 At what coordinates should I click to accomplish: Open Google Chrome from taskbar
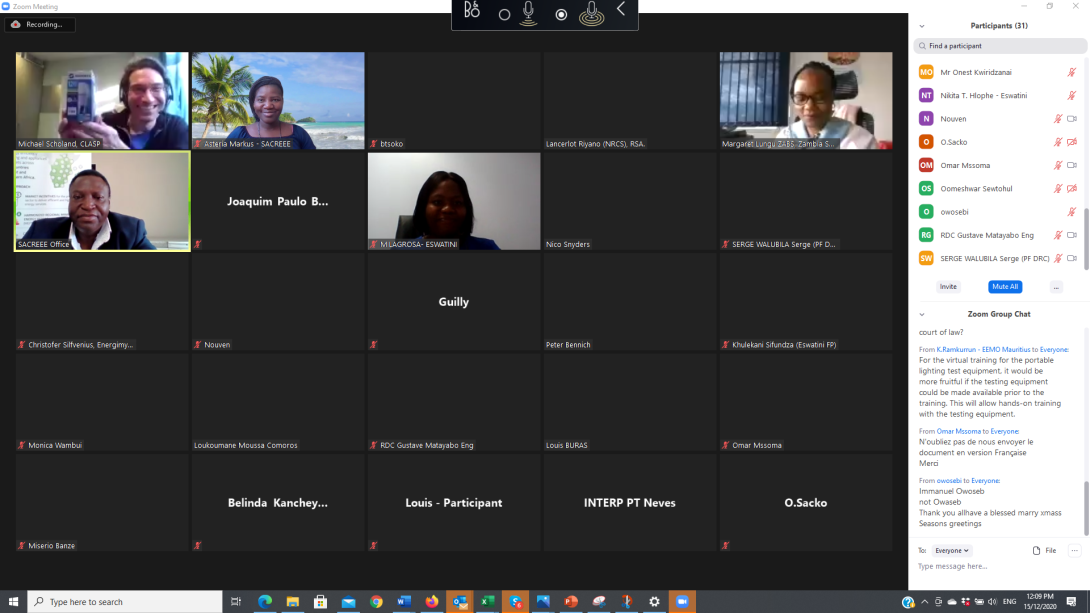click(x=376, y=602)
